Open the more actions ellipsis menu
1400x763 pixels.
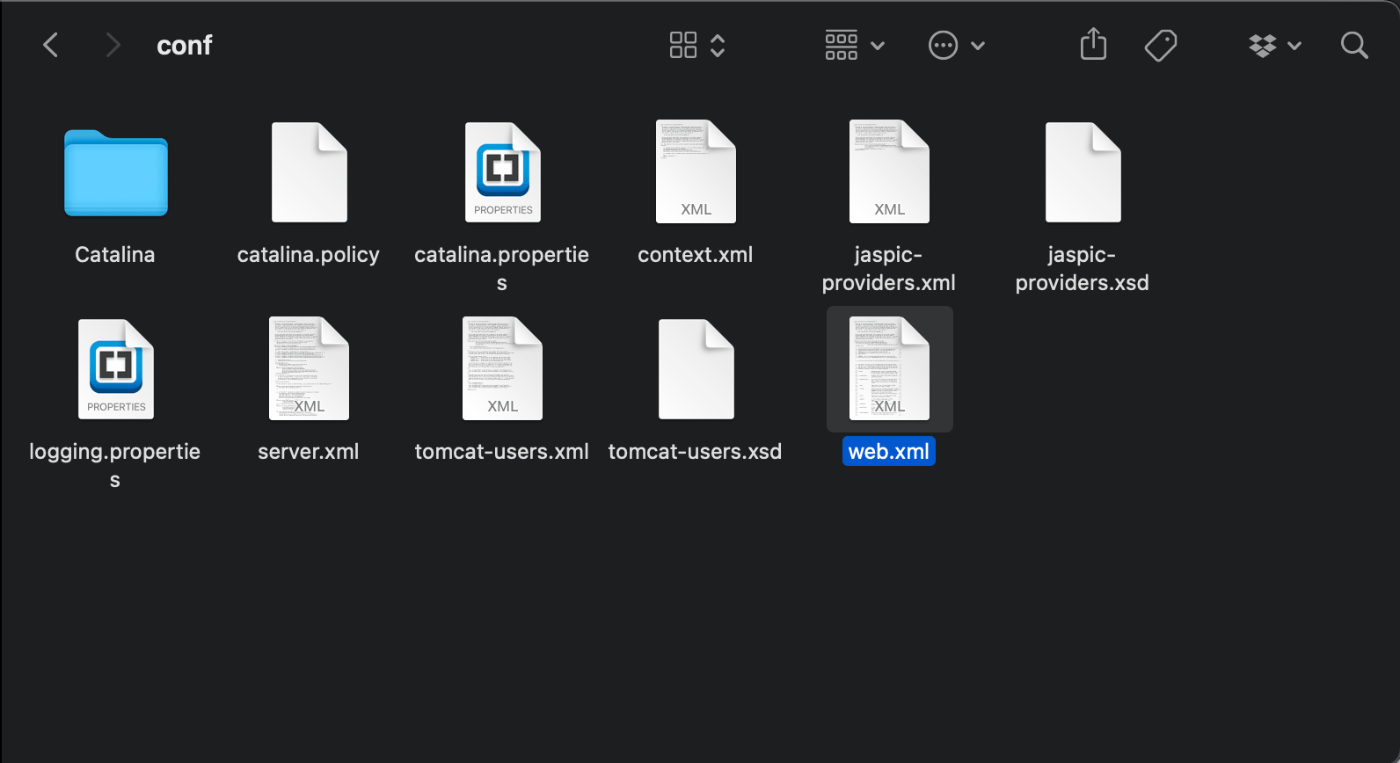[x=943, y=45]
